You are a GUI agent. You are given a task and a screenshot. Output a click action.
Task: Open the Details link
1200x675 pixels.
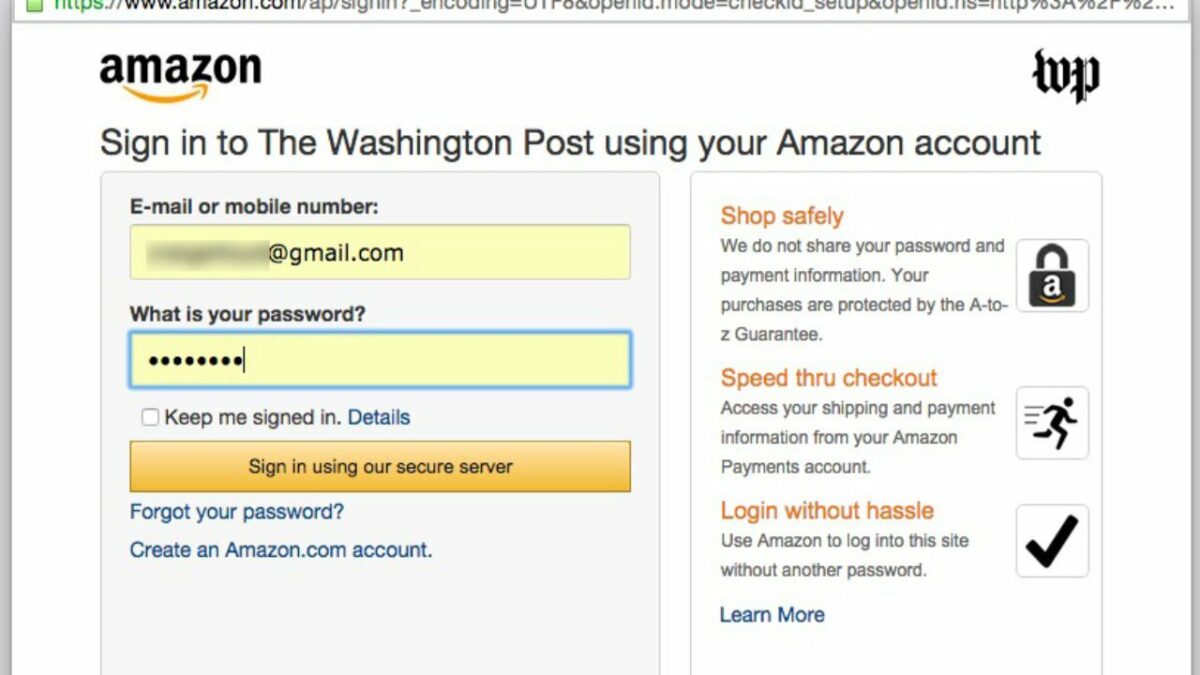379,417
